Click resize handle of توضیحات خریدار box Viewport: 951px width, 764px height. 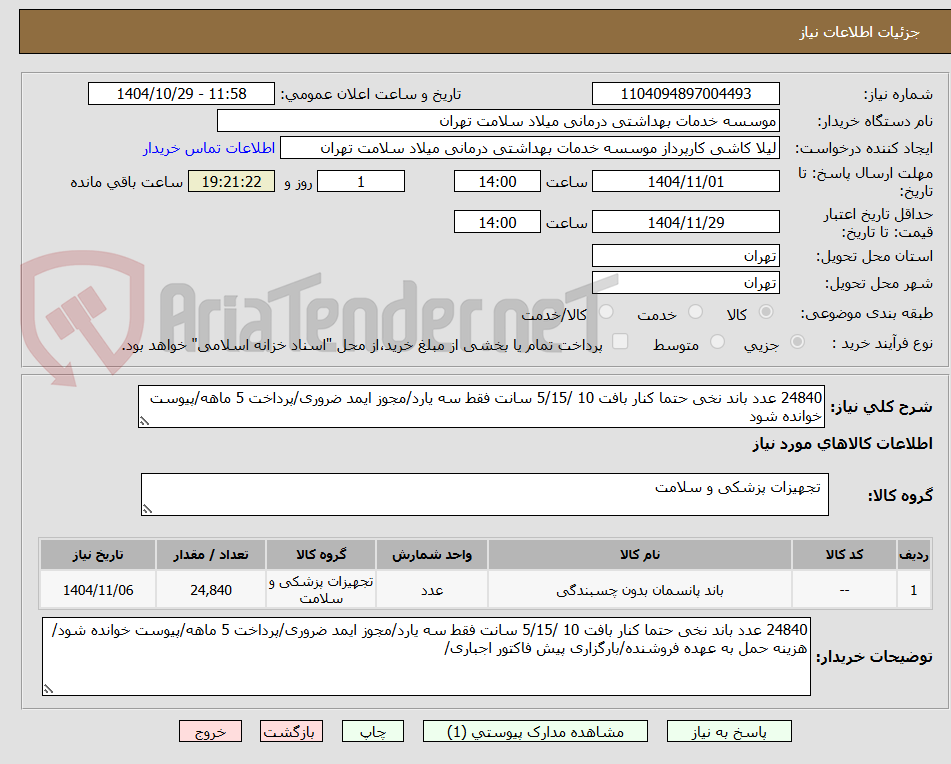click(x=49, y=689)
